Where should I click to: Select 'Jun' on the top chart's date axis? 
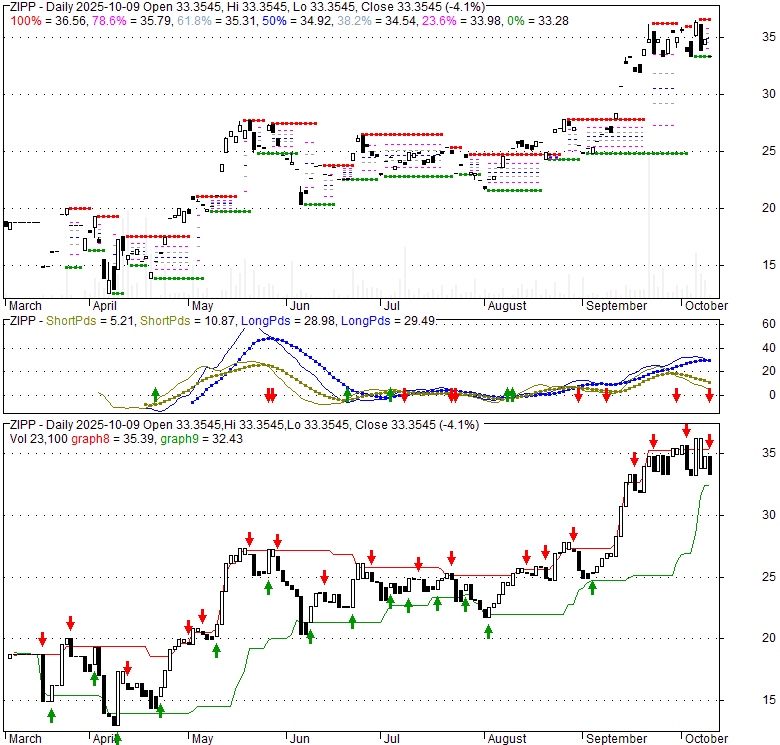[300, 306]
